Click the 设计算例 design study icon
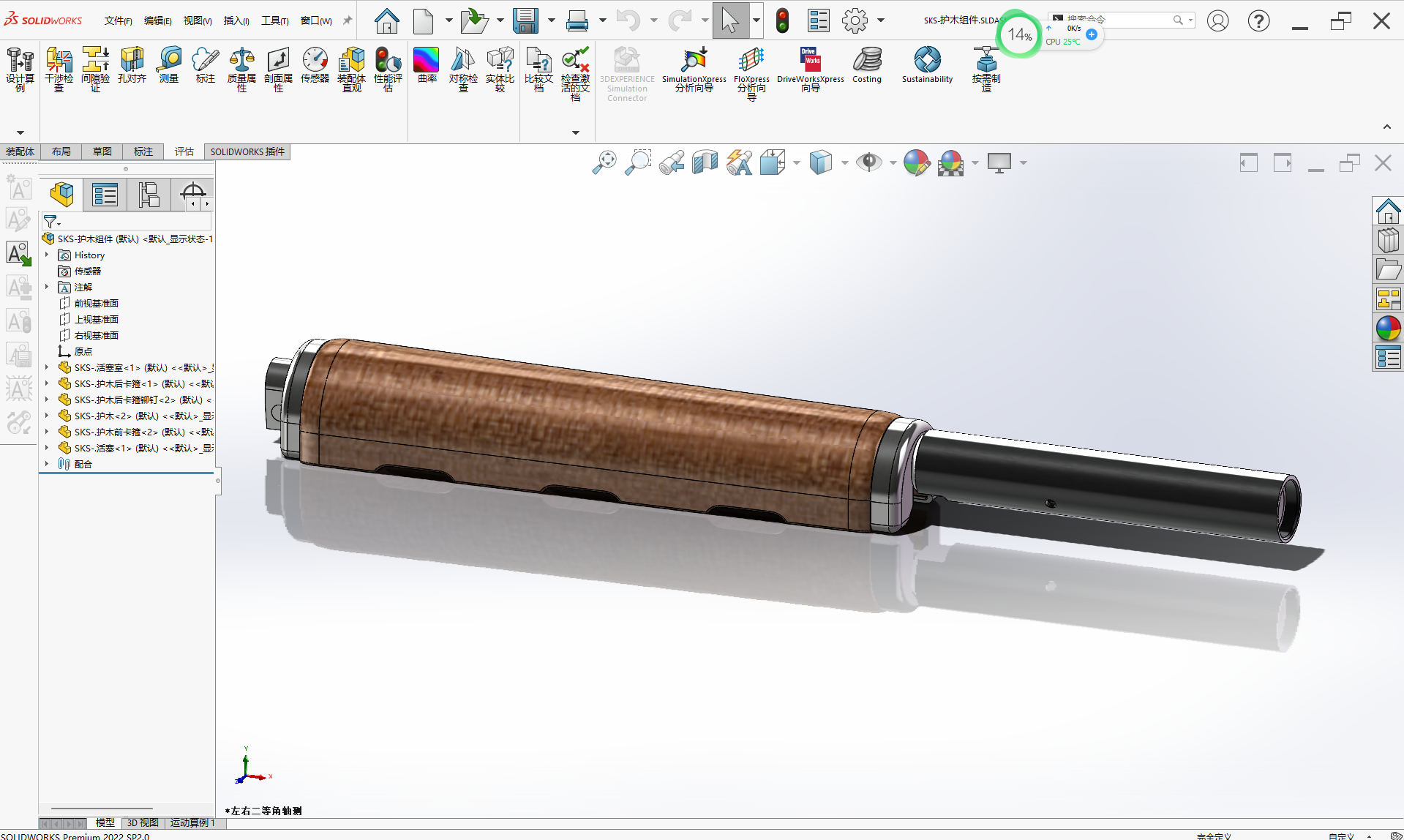The width and height of the screenshot is (1404, 840). 20,69
